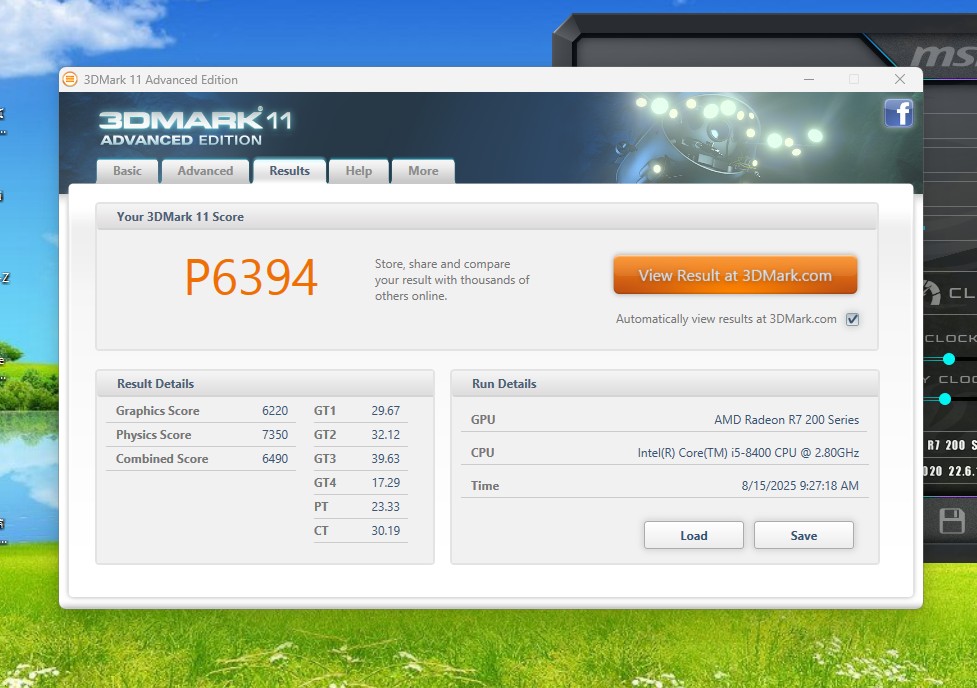Viewport: 977px width, 688px height.
Task: Click the orange P6394 score text
Action: (251, 278)
